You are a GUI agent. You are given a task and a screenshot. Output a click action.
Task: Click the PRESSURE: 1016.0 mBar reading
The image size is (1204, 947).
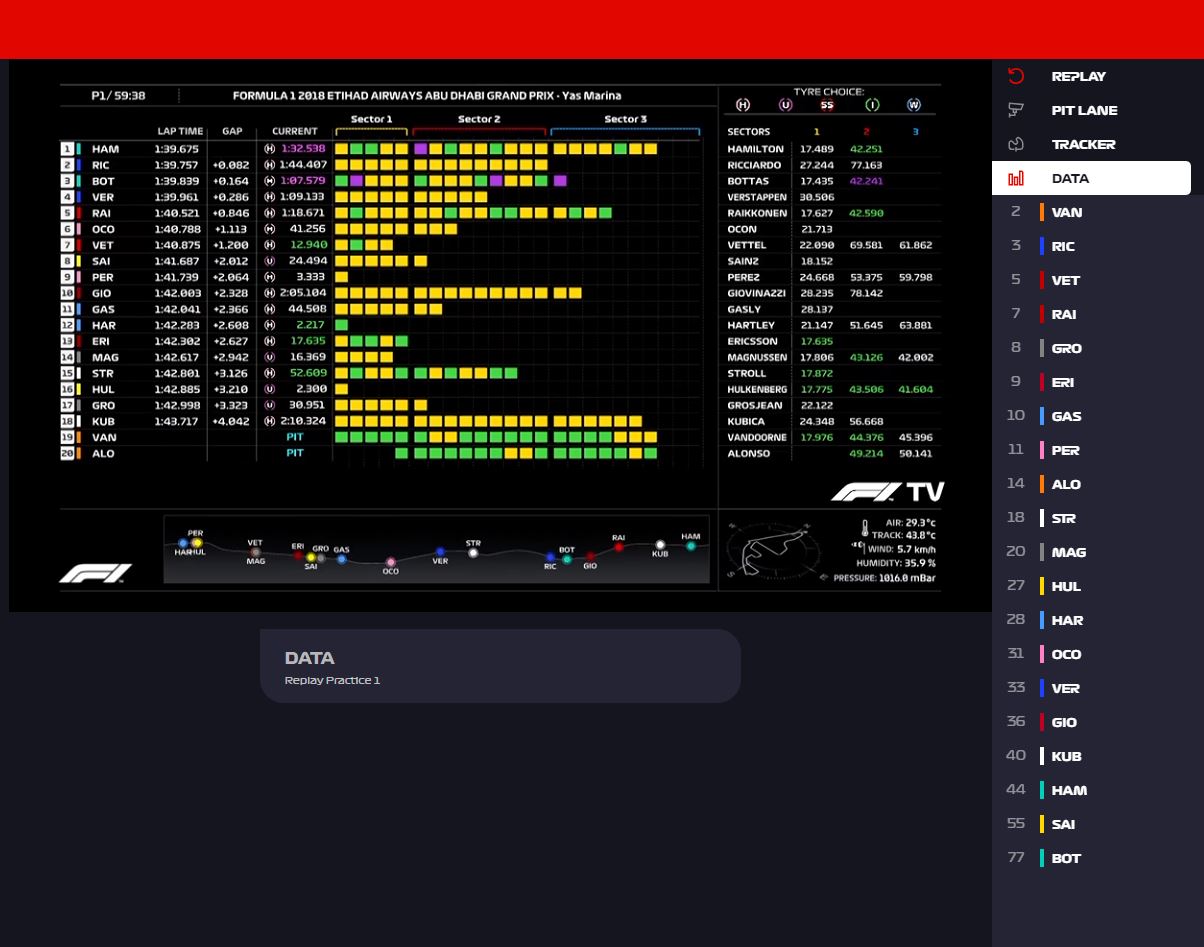(884, 578)
